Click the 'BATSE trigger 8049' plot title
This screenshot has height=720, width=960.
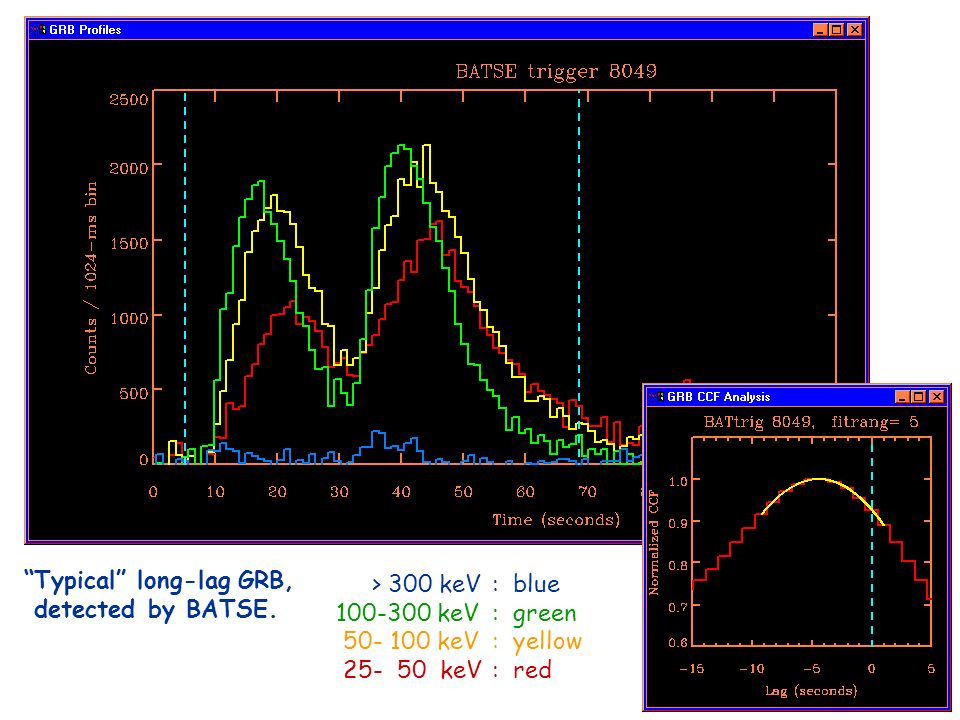(x=556, y=72)
